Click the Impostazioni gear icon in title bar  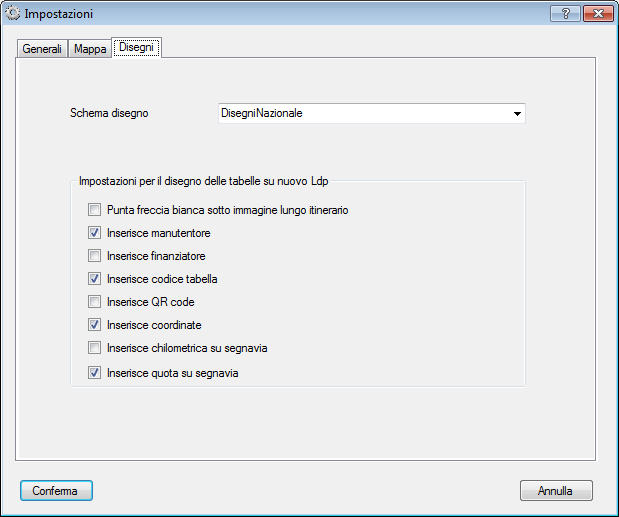[x=13, y=14]
